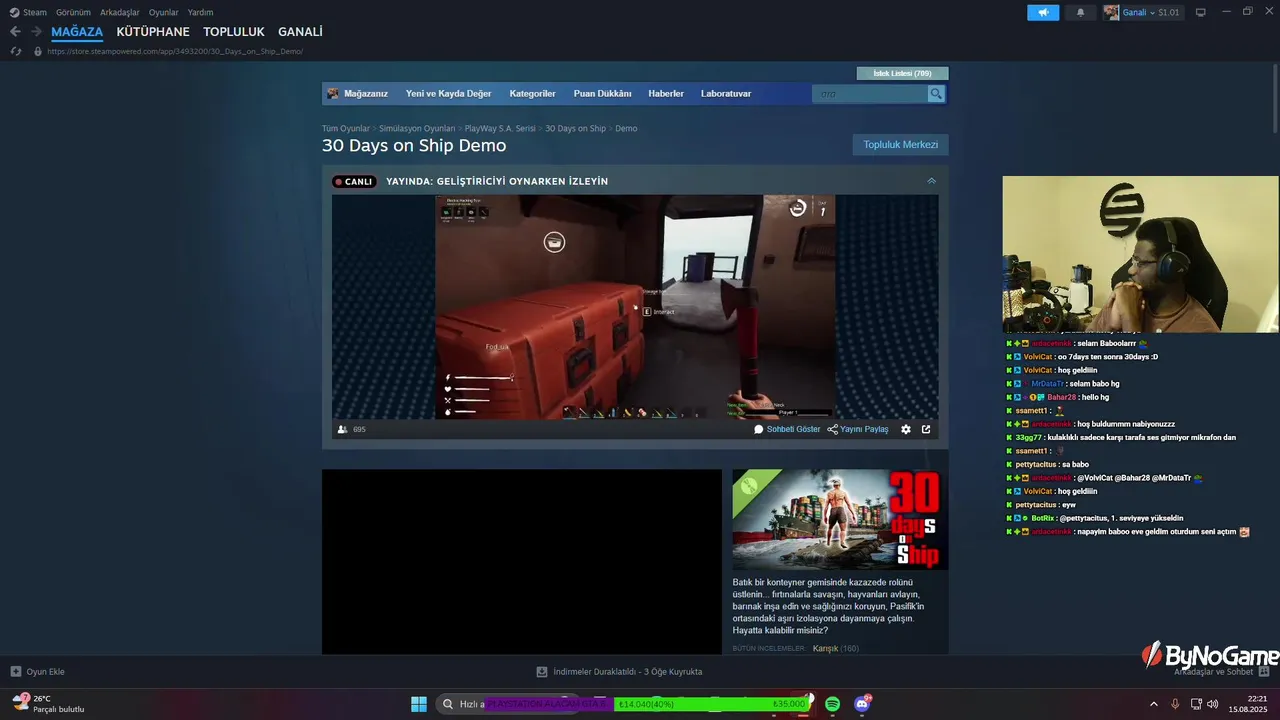Click the downloads status icon
Image resolution: width=1280 pixels, height=720 pixels.
(x=542, y=672)
